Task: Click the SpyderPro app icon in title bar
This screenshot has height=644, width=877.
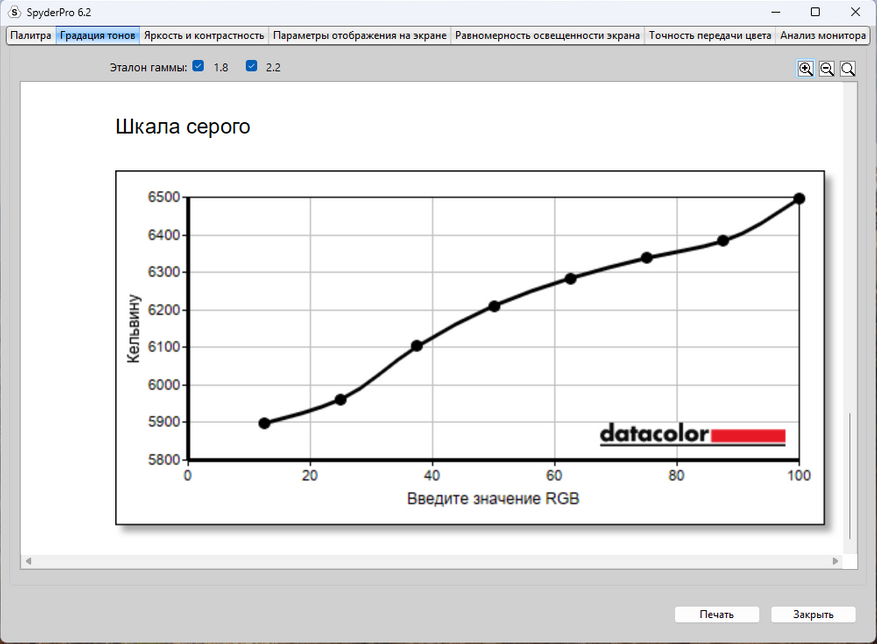Action: click(14, 12)
